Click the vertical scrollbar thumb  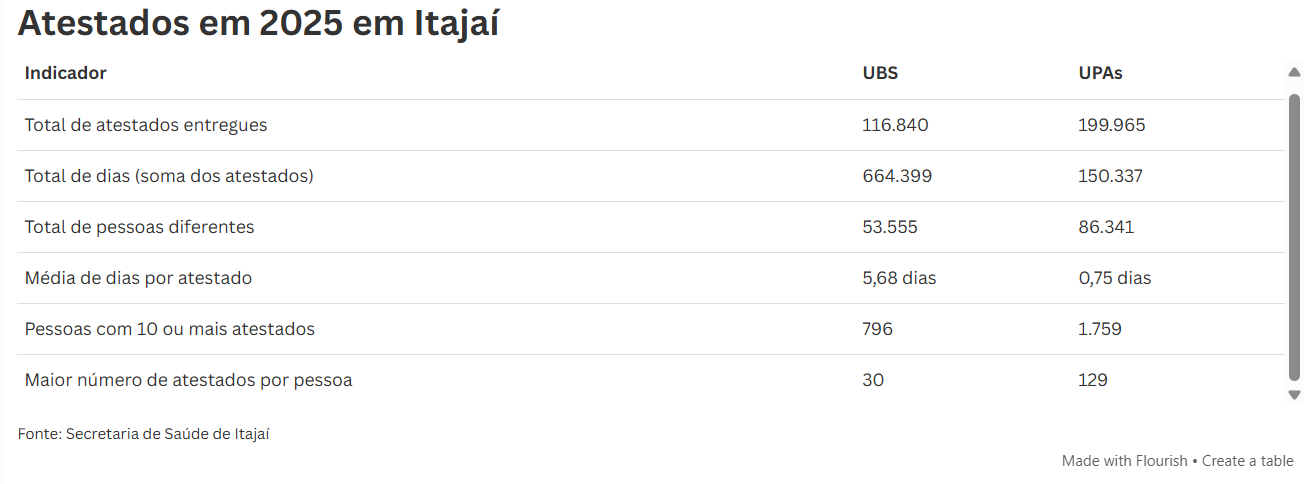click(1294, 235)
